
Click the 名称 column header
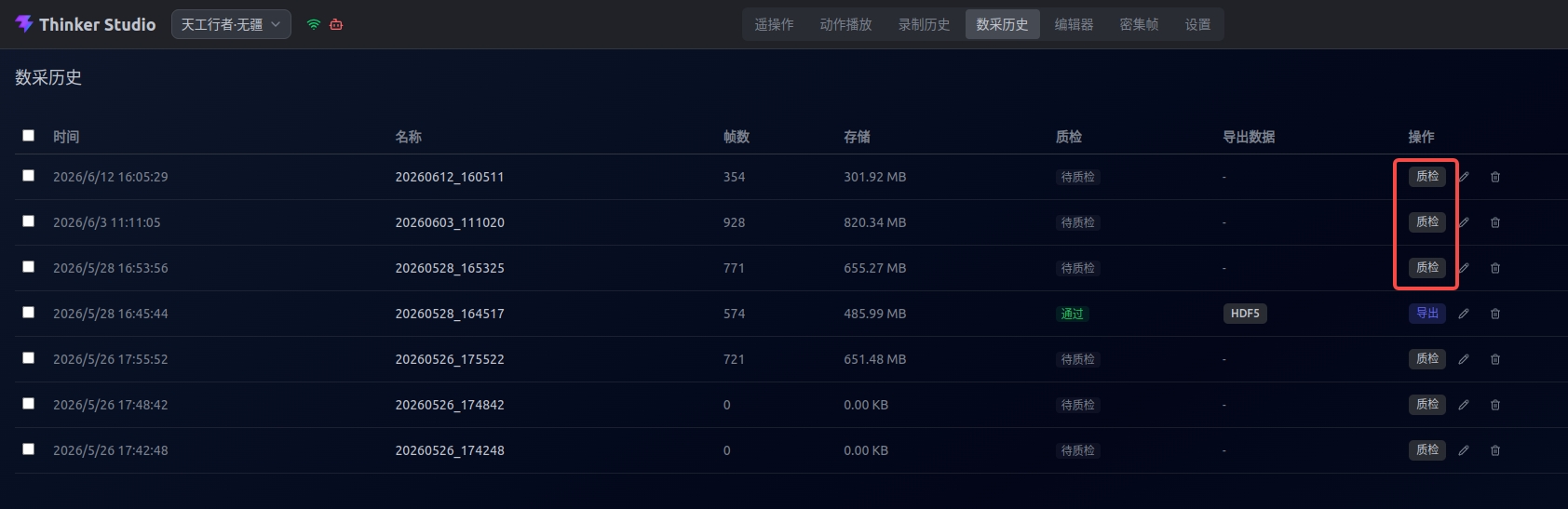click(x=408, y=137)
